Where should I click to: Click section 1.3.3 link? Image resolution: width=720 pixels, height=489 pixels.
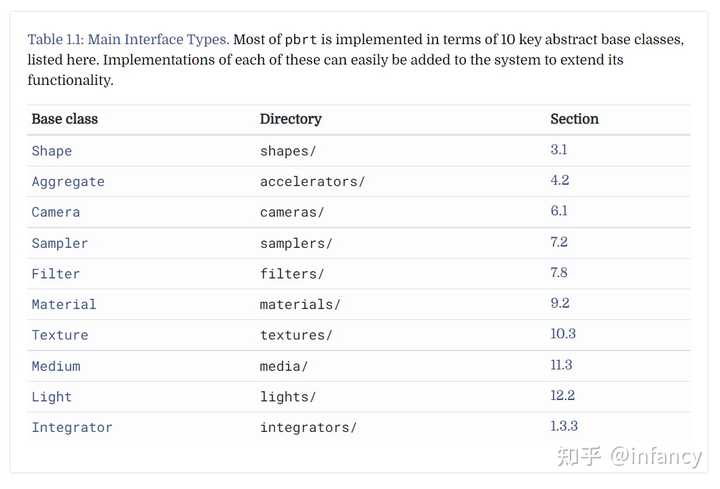565,427
